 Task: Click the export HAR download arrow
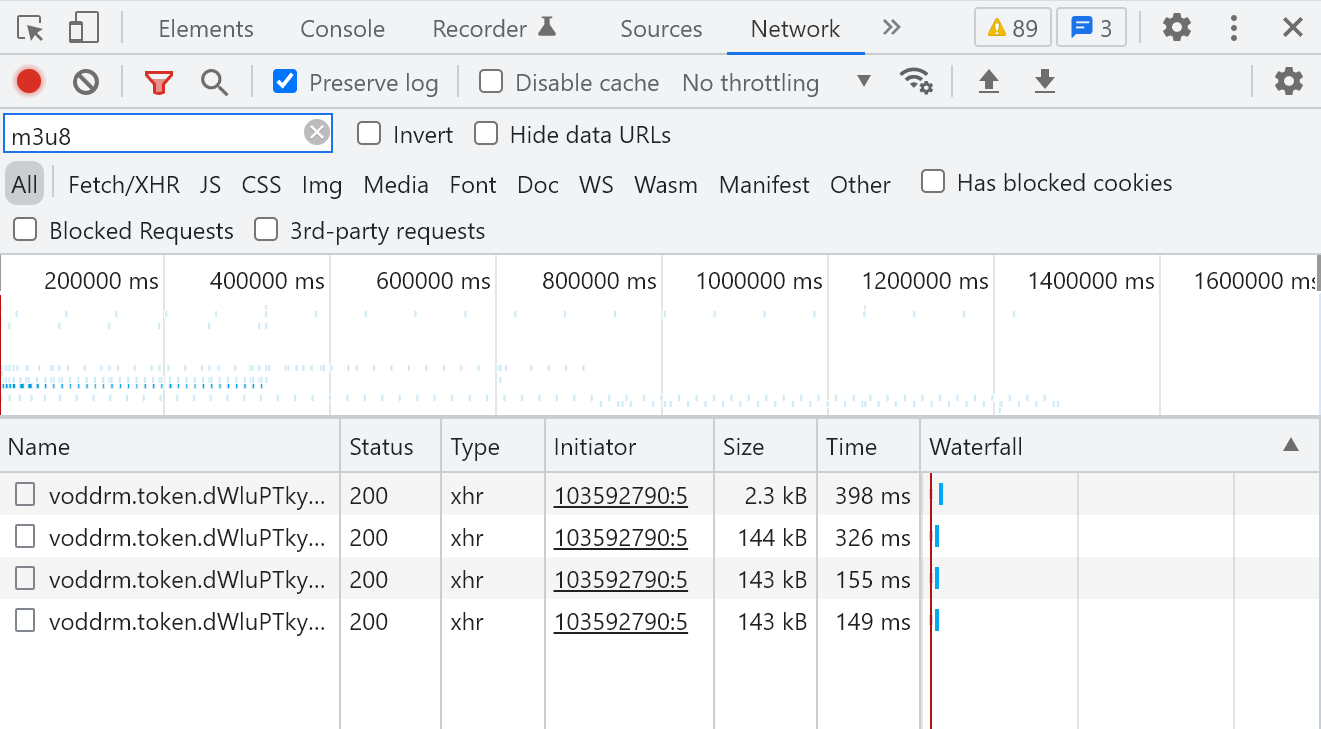[1044, 82]
